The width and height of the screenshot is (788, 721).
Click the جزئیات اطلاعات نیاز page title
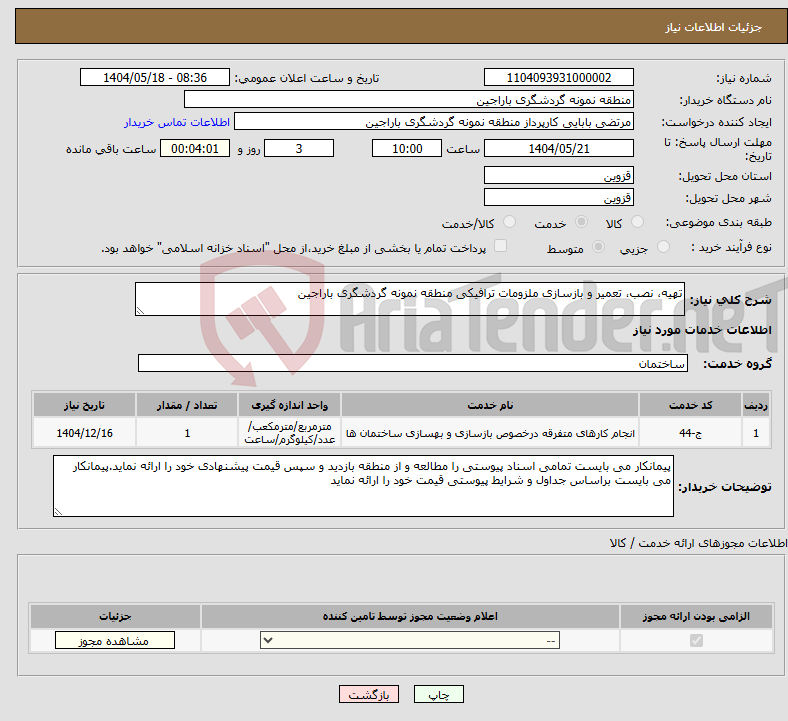point(714,27)
